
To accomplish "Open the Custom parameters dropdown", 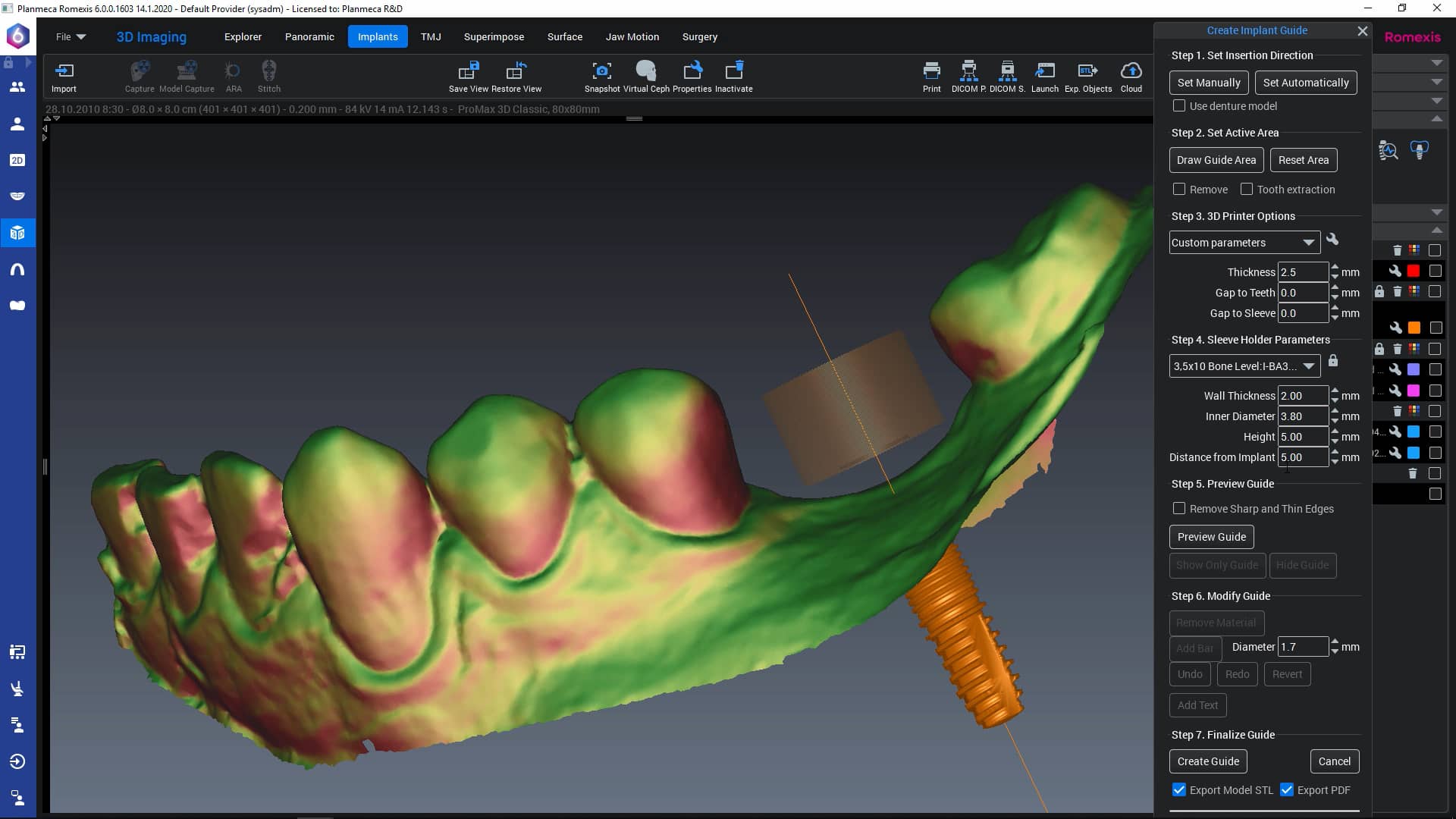I will [1244, 243].
